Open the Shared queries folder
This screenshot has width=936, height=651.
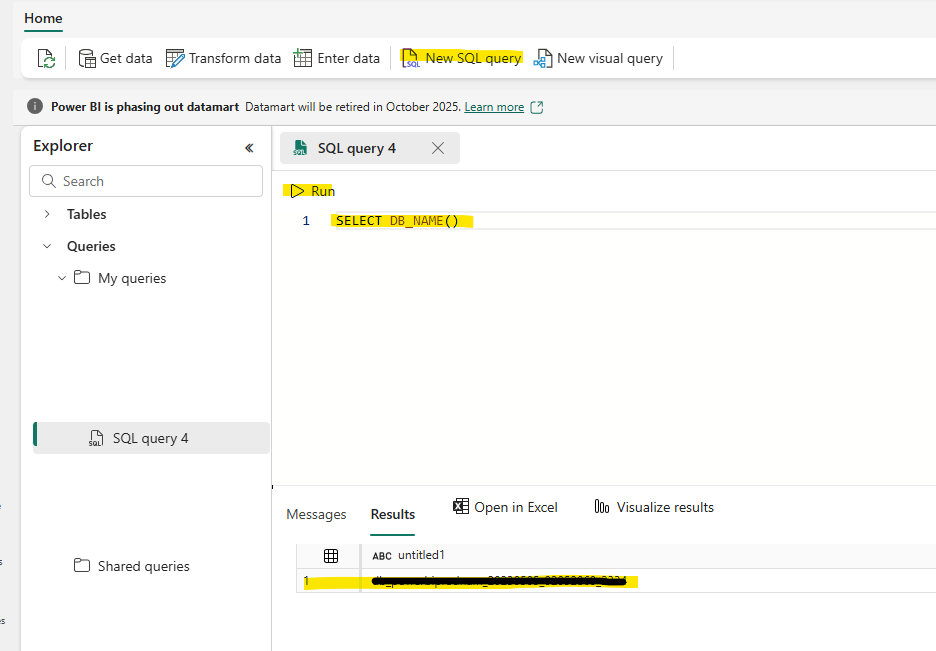132,566
